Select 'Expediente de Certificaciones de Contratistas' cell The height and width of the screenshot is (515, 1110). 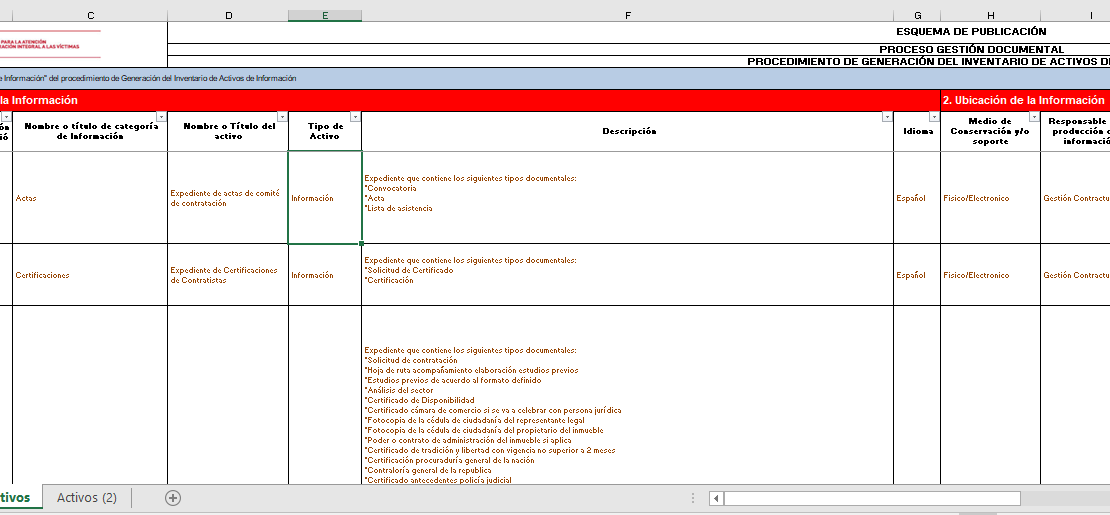[228, 275]
